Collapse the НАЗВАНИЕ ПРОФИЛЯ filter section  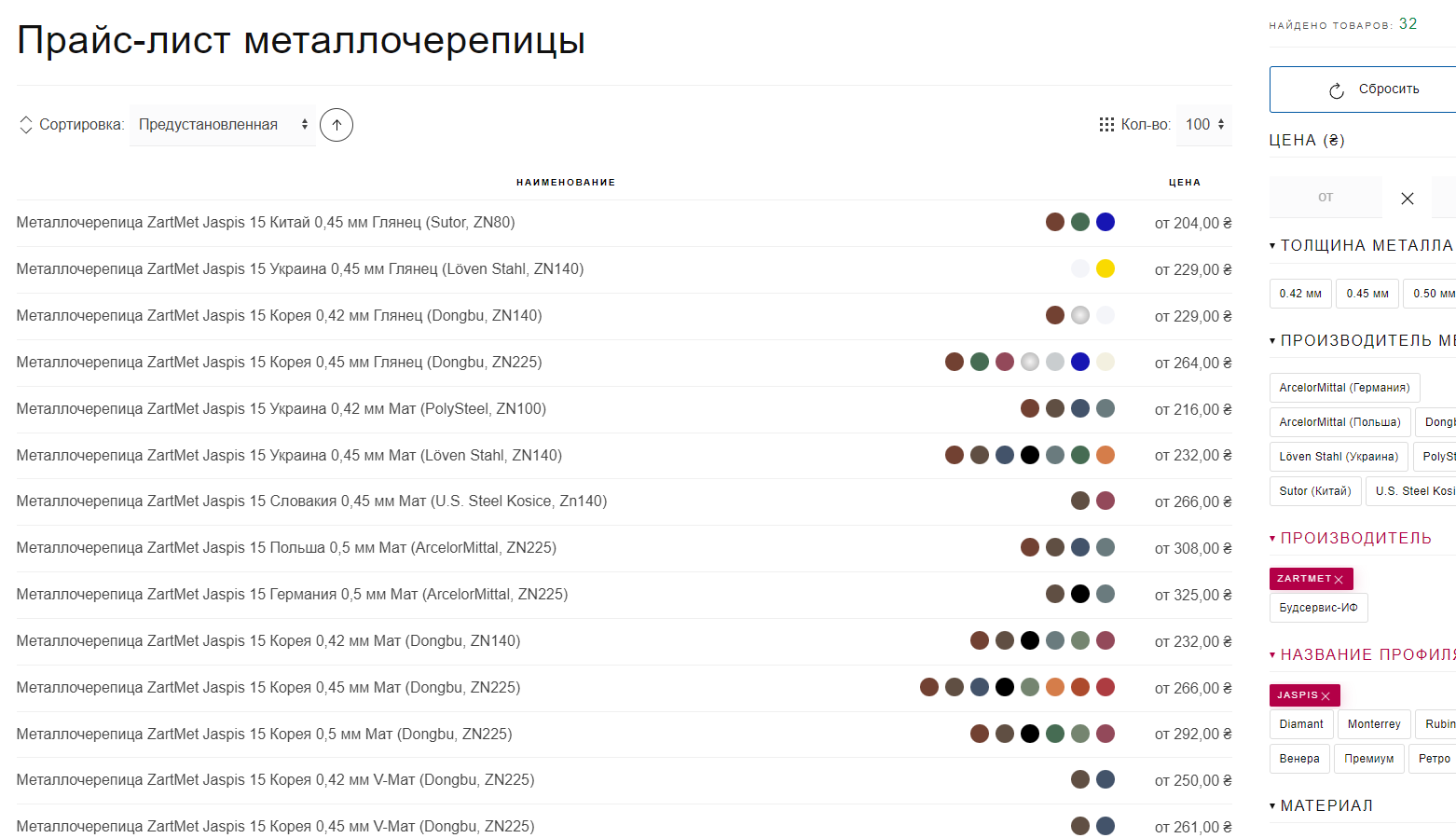click(x=1362, y=654)
